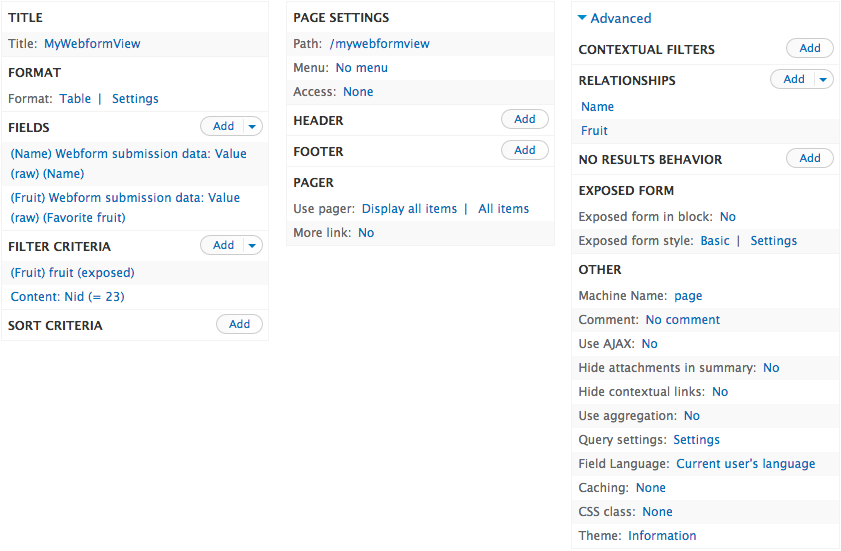This screenshot has width=841, height=551.
Task: Add a new Contextual Filter
Action: [810, 48]
